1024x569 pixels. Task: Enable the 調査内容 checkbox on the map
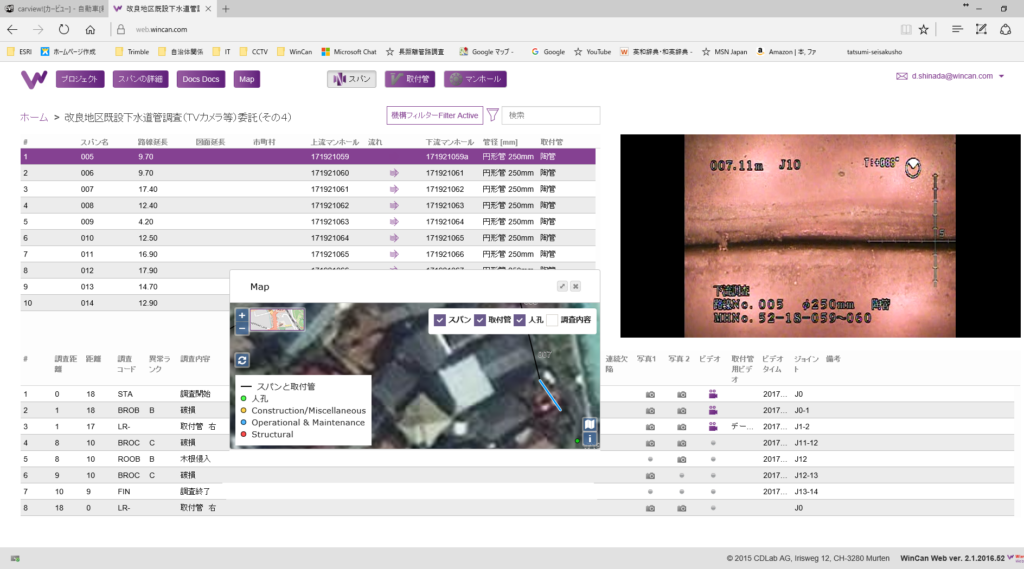[x=552, y=320]
